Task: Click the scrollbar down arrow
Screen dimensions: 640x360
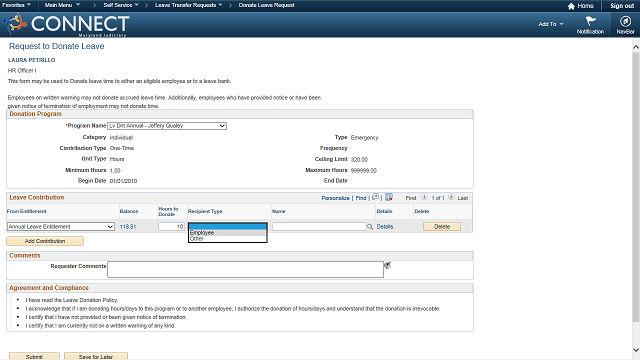Action: tap(636, 350)
